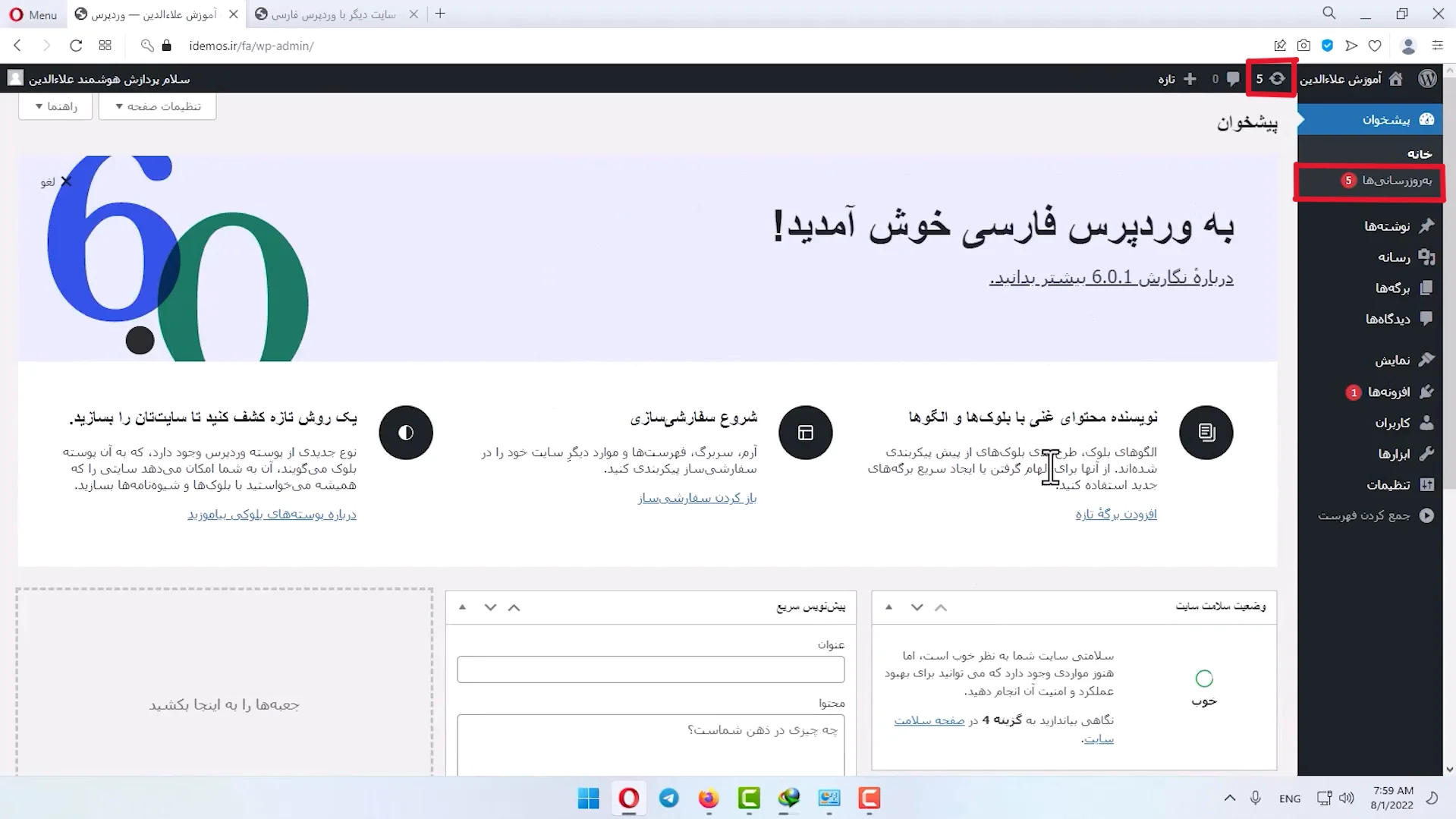Open Telegram from the taskbar
The height and width of the screenshot is (819, 1456).
coord(668,799)
